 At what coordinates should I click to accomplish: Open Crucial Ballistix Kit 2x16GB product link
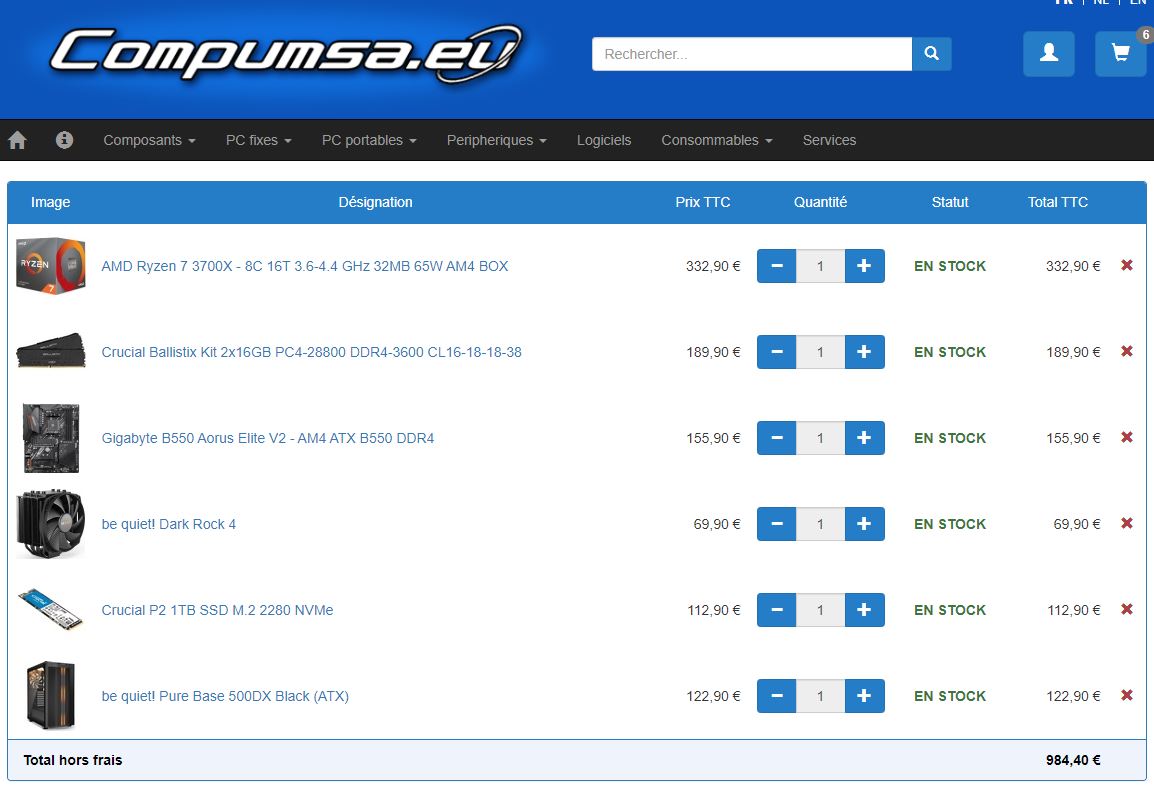(x=311, y=352)
